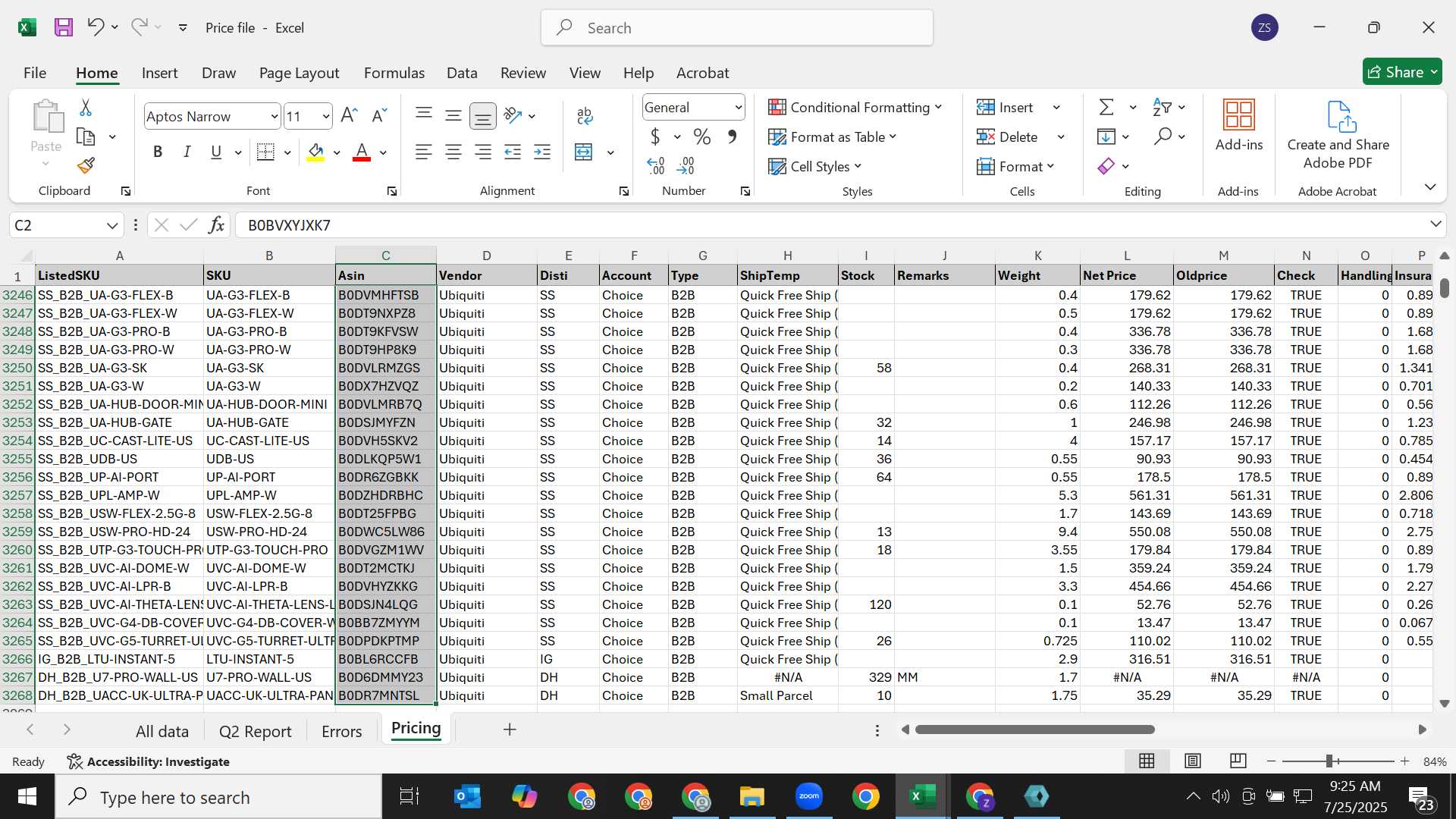The width and height of the screenshot is (1456, 819).
Task: Open the Add-ins icon
Action: click(x=1239, y=126)
